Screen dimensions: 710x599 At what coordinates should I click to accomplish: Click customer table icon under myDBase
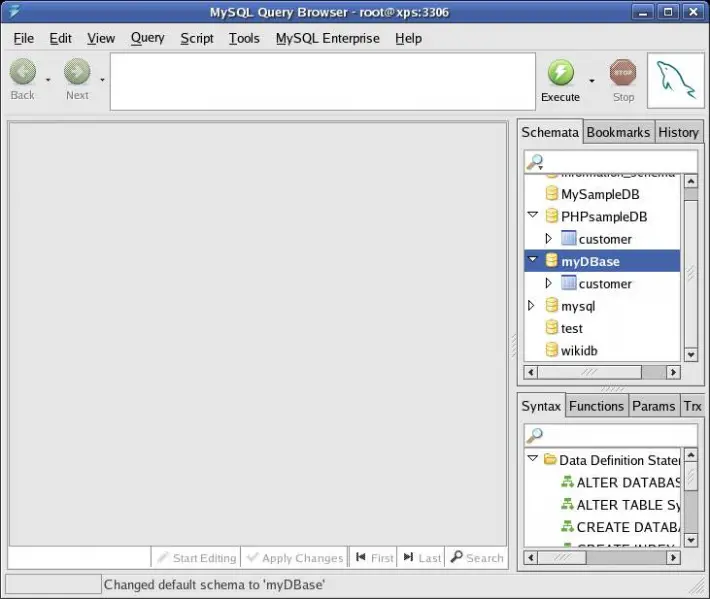point(568,283)
